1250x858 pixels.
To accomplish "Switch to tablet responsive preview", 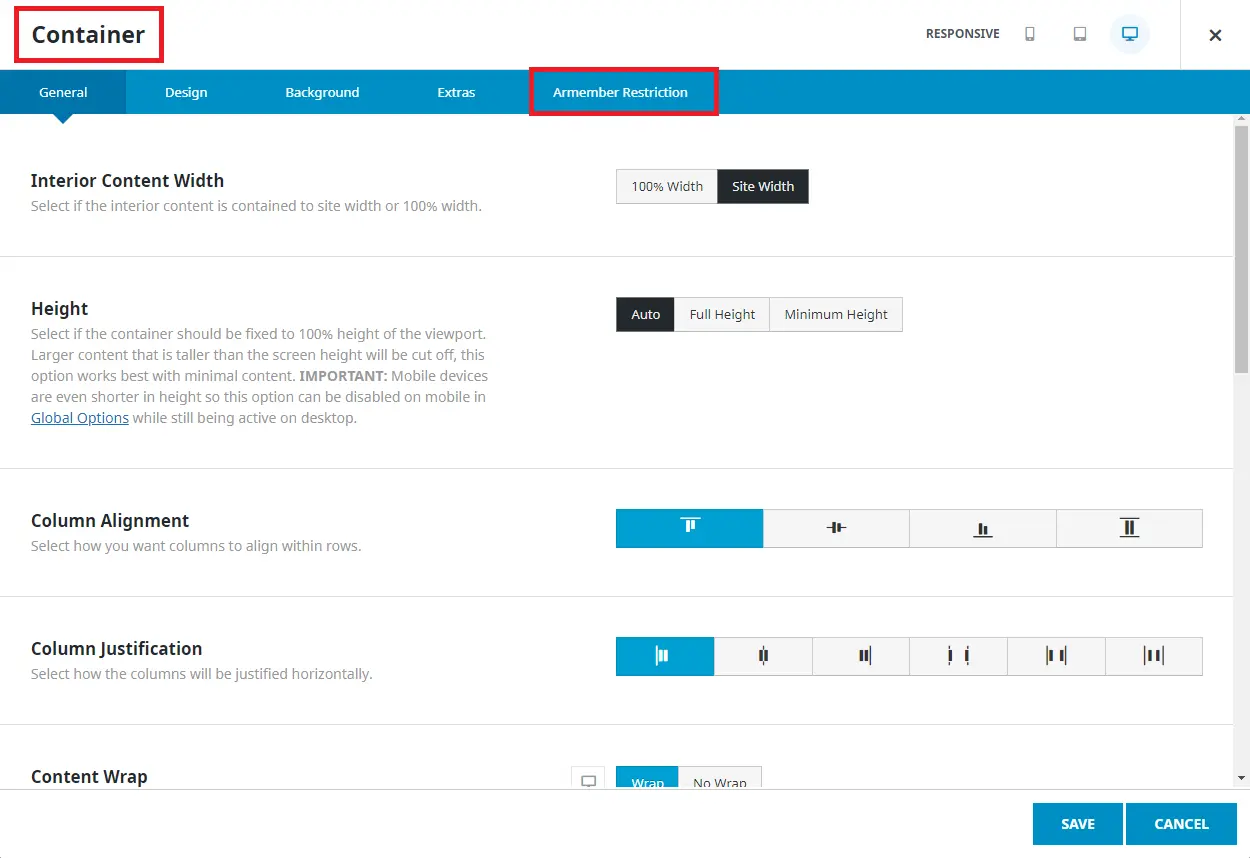I will tap(1080, 34).
